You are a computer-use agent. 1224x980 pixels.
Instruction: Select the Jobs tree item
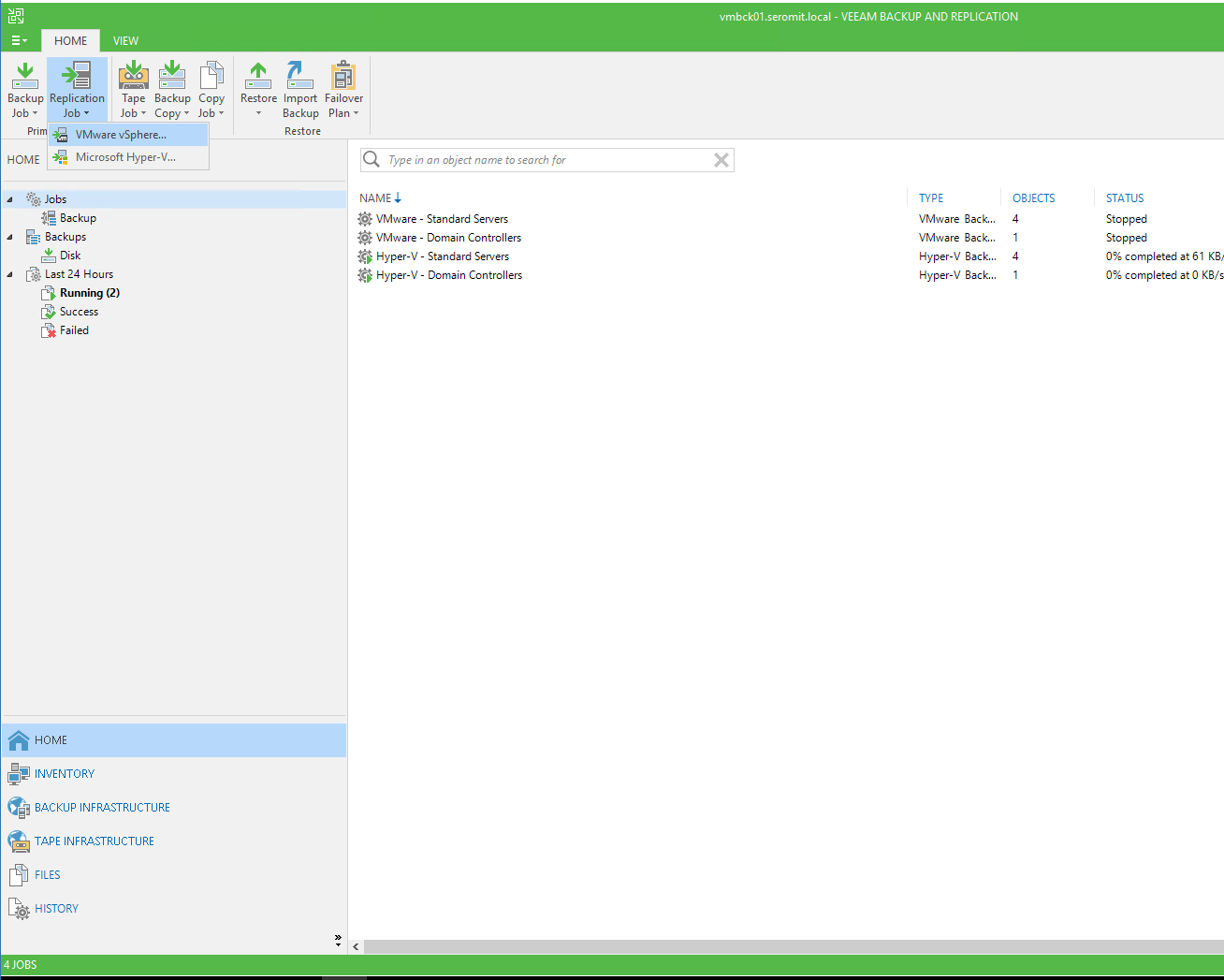pyautogui.click(x=55, y=199)
